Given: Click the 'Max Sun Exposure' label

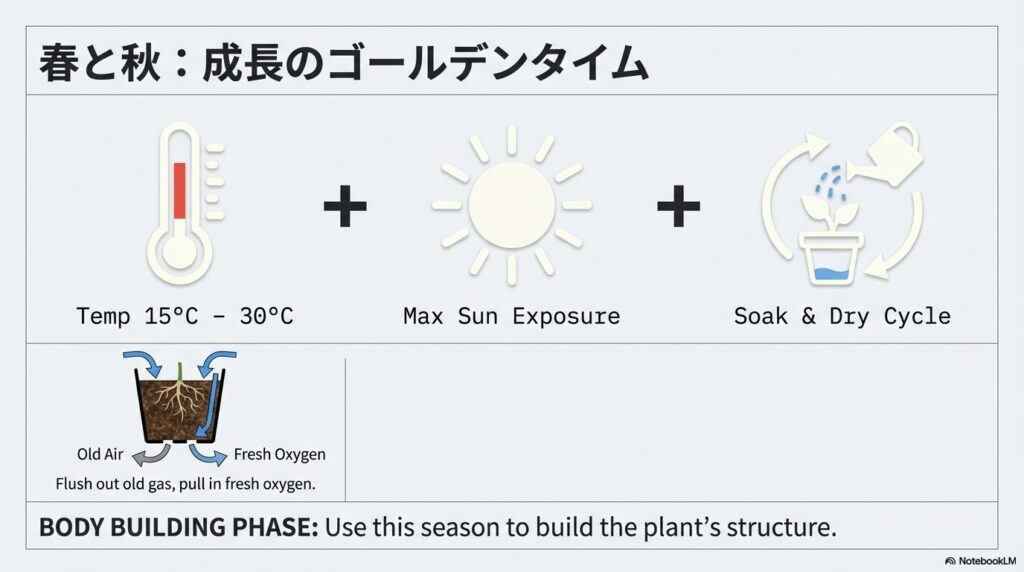Looking at the screenshot, I should click(511, 317).
